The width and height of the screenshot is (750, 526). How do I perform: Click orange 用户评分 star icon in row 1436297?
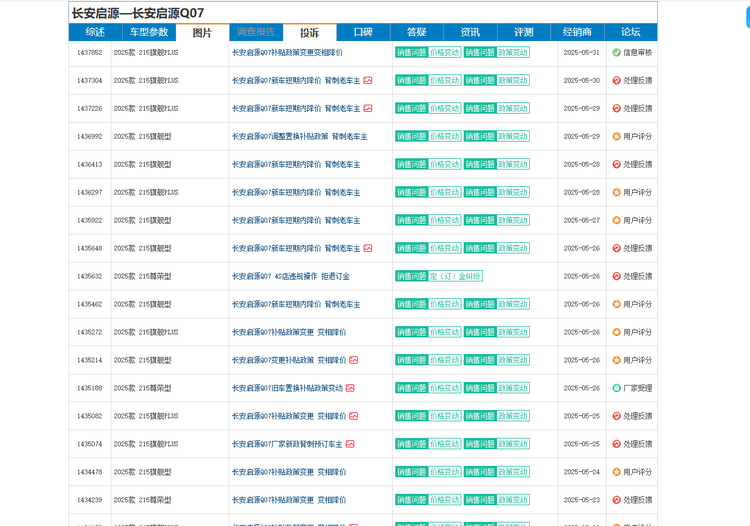(617, 192)
